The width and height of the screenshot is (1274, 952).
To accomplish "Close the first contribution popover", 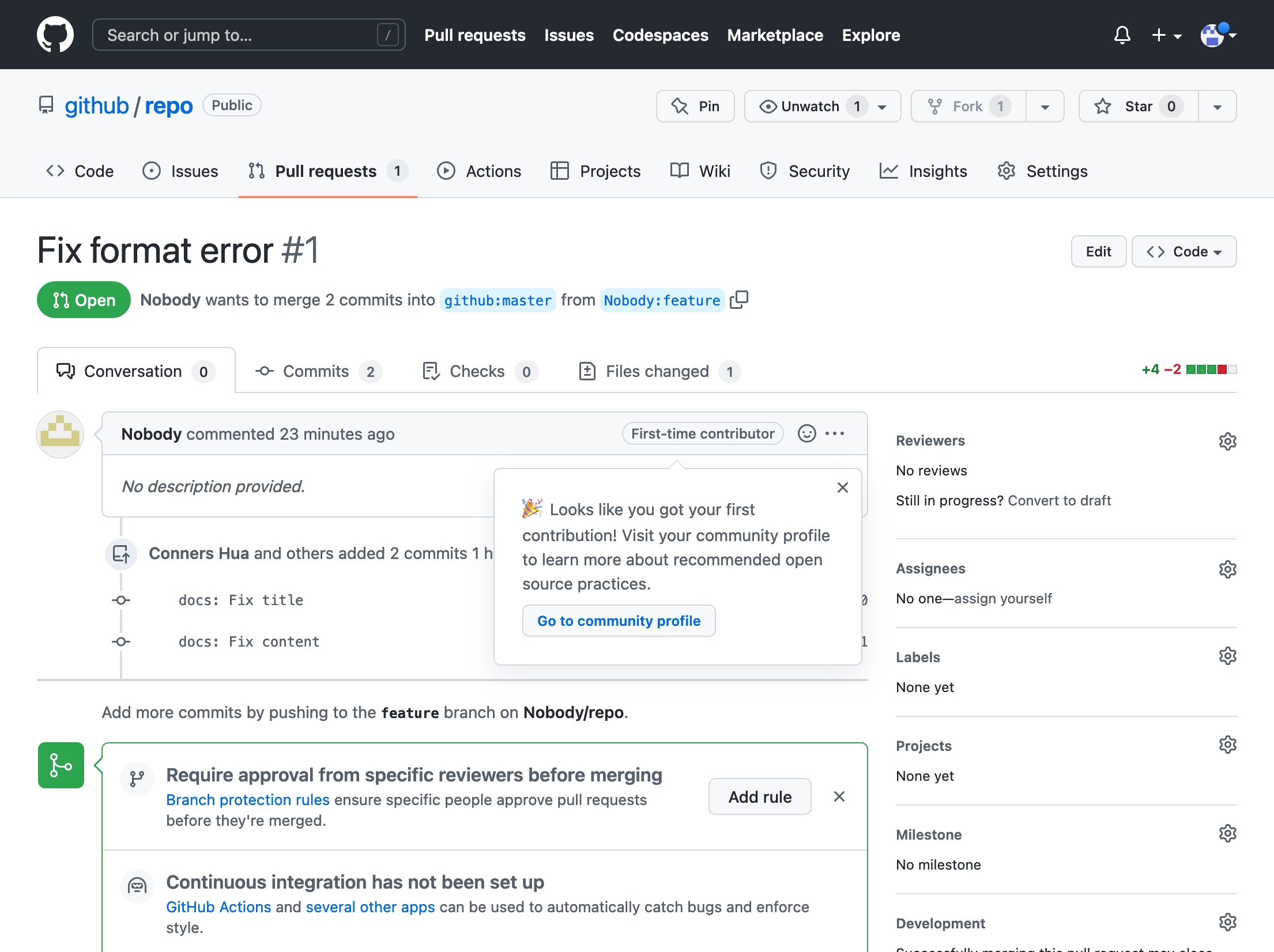I will (842, 488).
